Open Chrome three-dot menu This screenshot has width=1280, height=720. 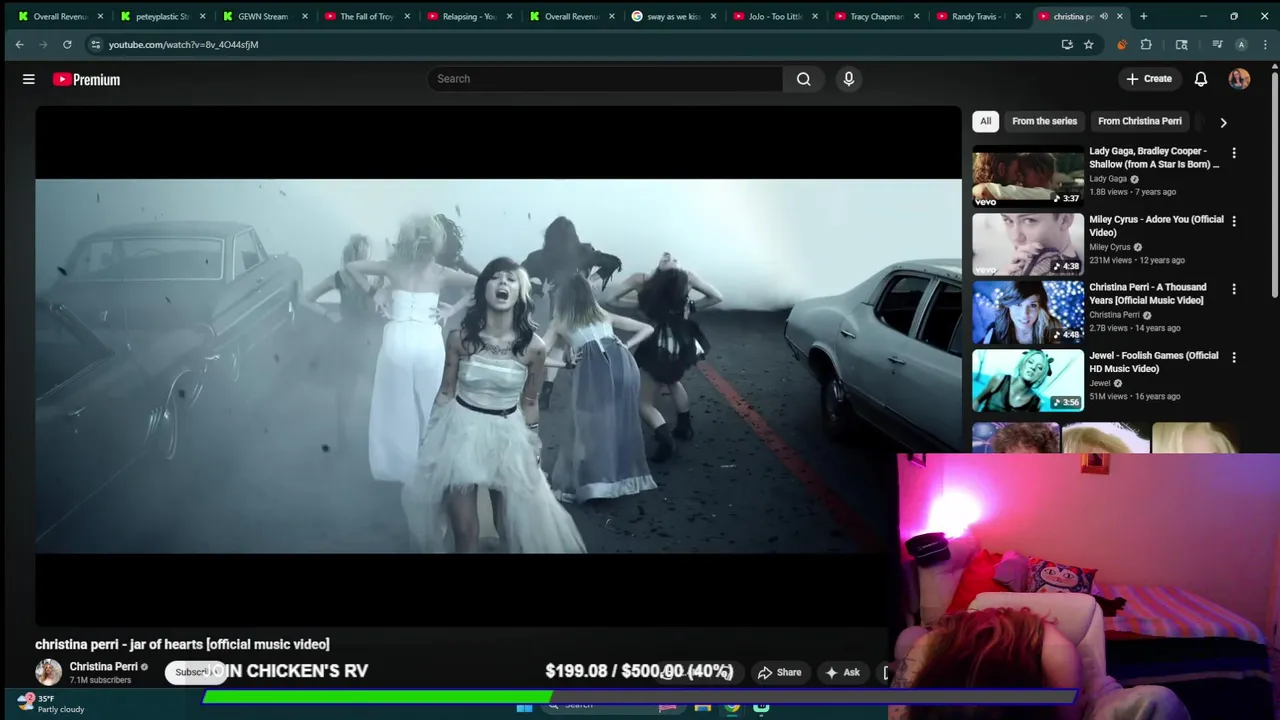click(x=1265, y=44)
